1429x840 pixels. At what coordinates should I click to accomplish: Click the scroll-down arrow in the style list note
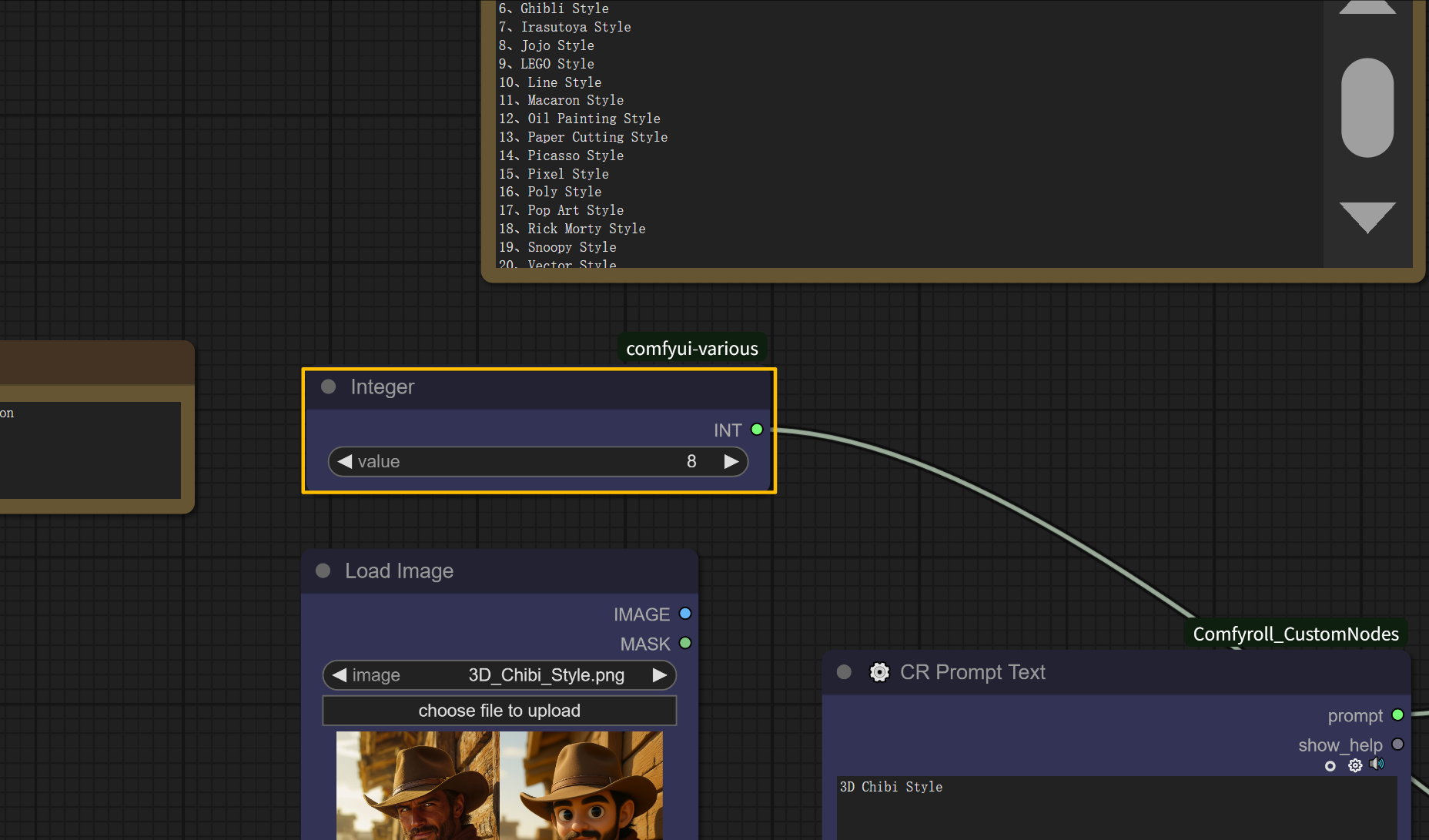pos(1367,218)
